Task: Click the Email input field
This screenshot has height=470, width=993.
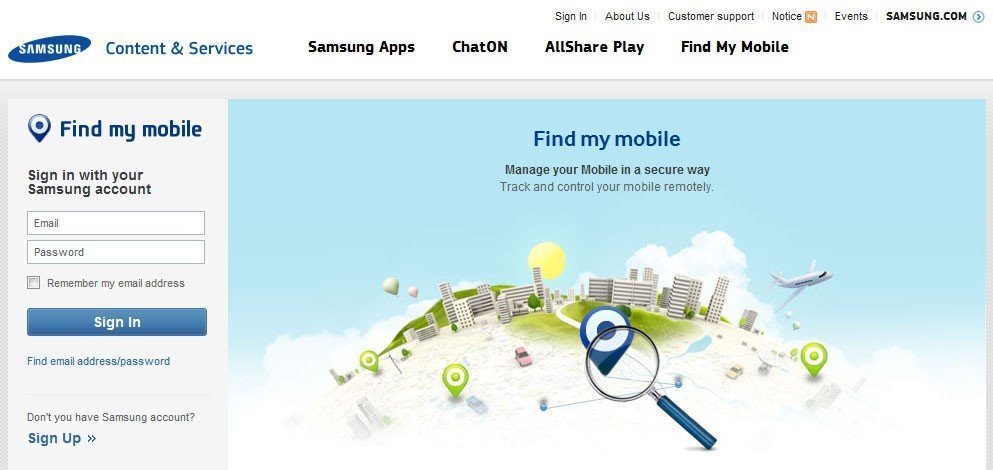Action: tap(116, 223)
